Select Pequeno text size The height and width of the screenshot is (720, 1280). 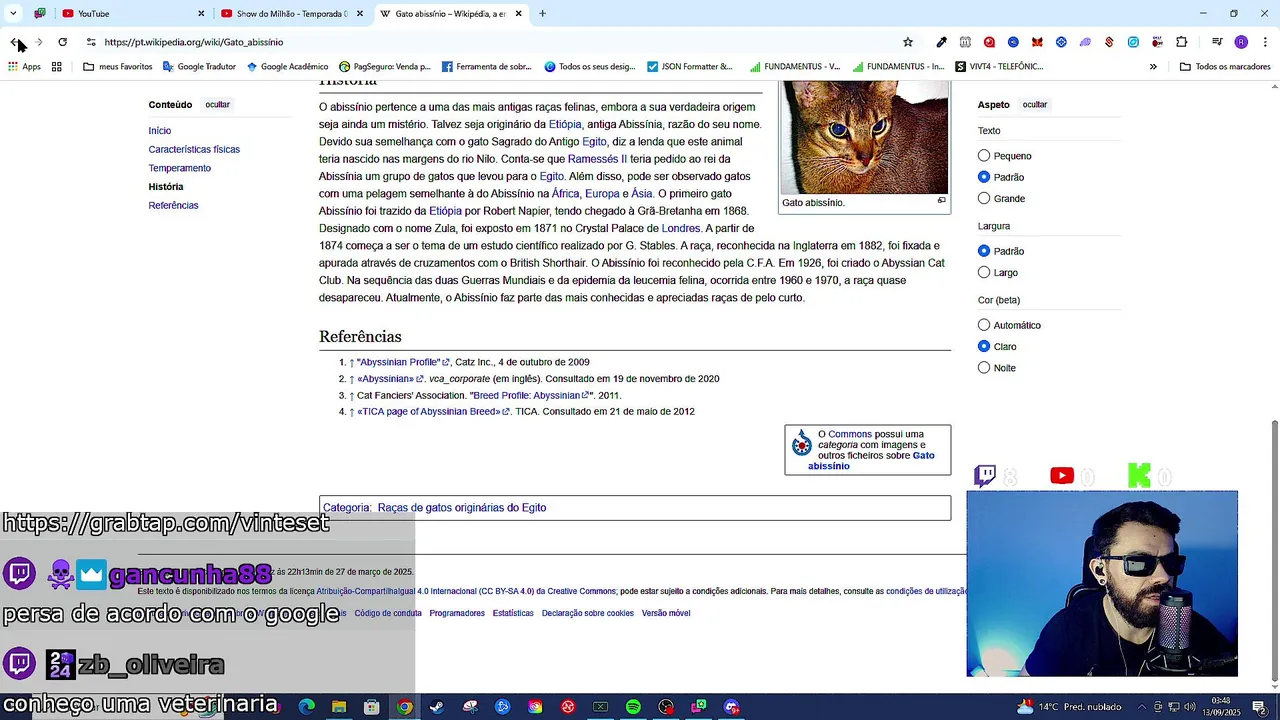[x=984, y=156]
